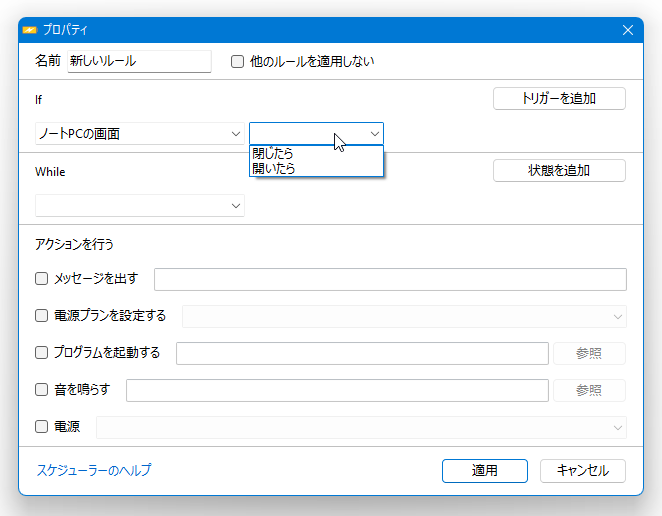Choose 閉じたら from the dropdown list
The image size is (662, 516).
click(316, 153)
